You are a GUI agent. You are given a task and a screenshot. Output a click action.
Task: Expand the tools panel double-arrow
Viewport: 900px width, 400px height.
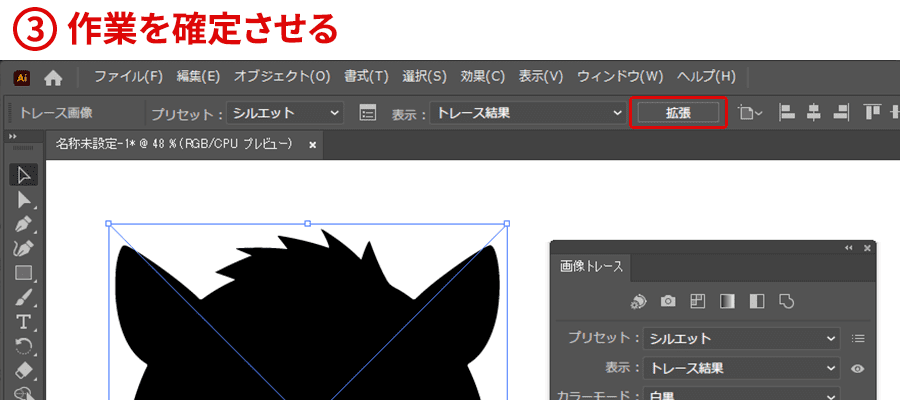(x=13, y=137)
